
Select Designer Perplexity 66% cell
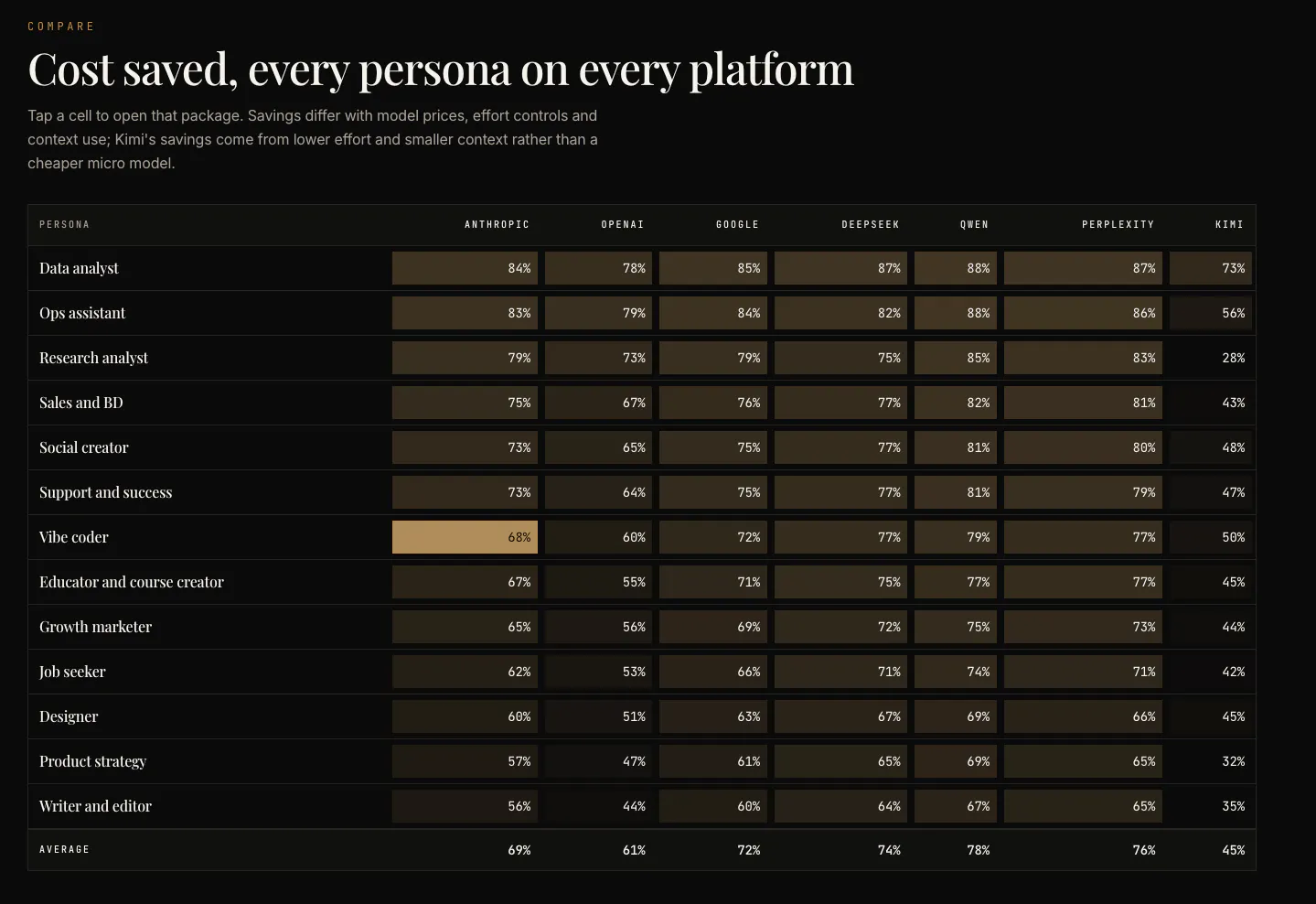[x=1083, y=716]
